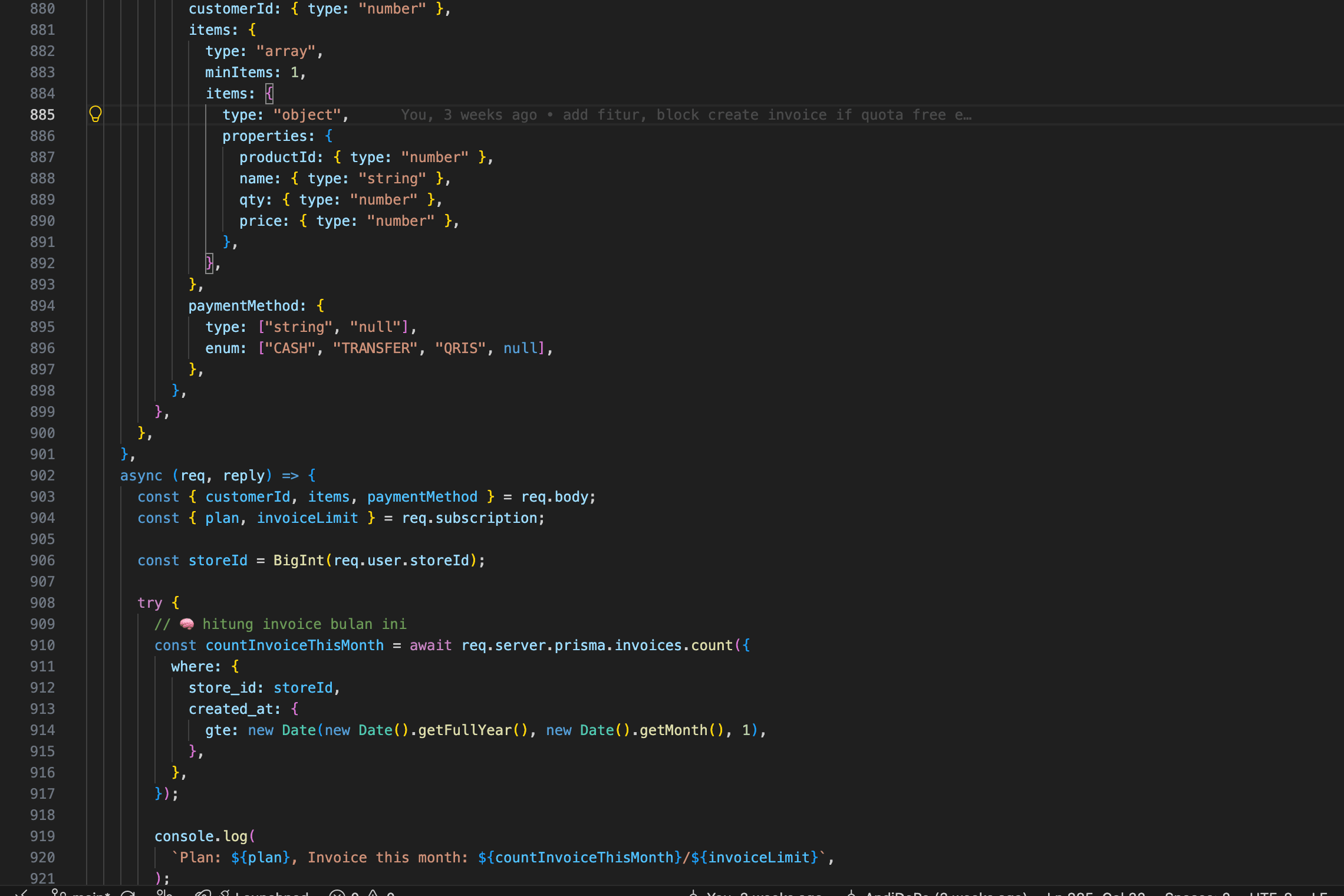The image size is (1344, 896).
Task: Click line number 902 in the gutter
Action: pyautogui.click(x=42, y=476)
